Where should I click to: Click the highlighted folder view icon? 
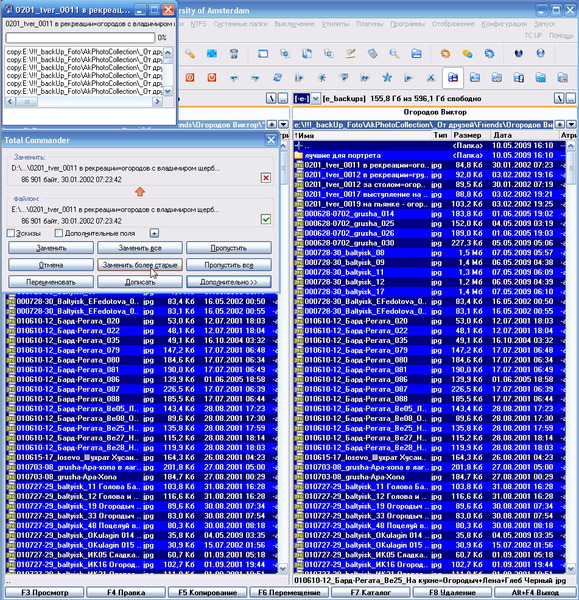[453, 78]
